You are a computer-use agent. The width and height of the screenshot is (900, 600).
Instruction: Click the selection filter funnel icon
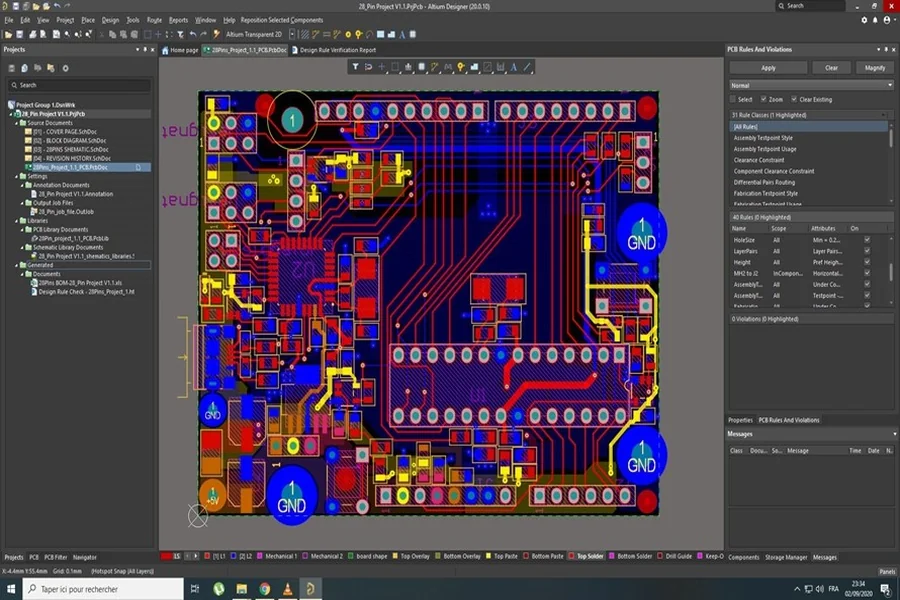pyautogui.click(x=355, y=67)
